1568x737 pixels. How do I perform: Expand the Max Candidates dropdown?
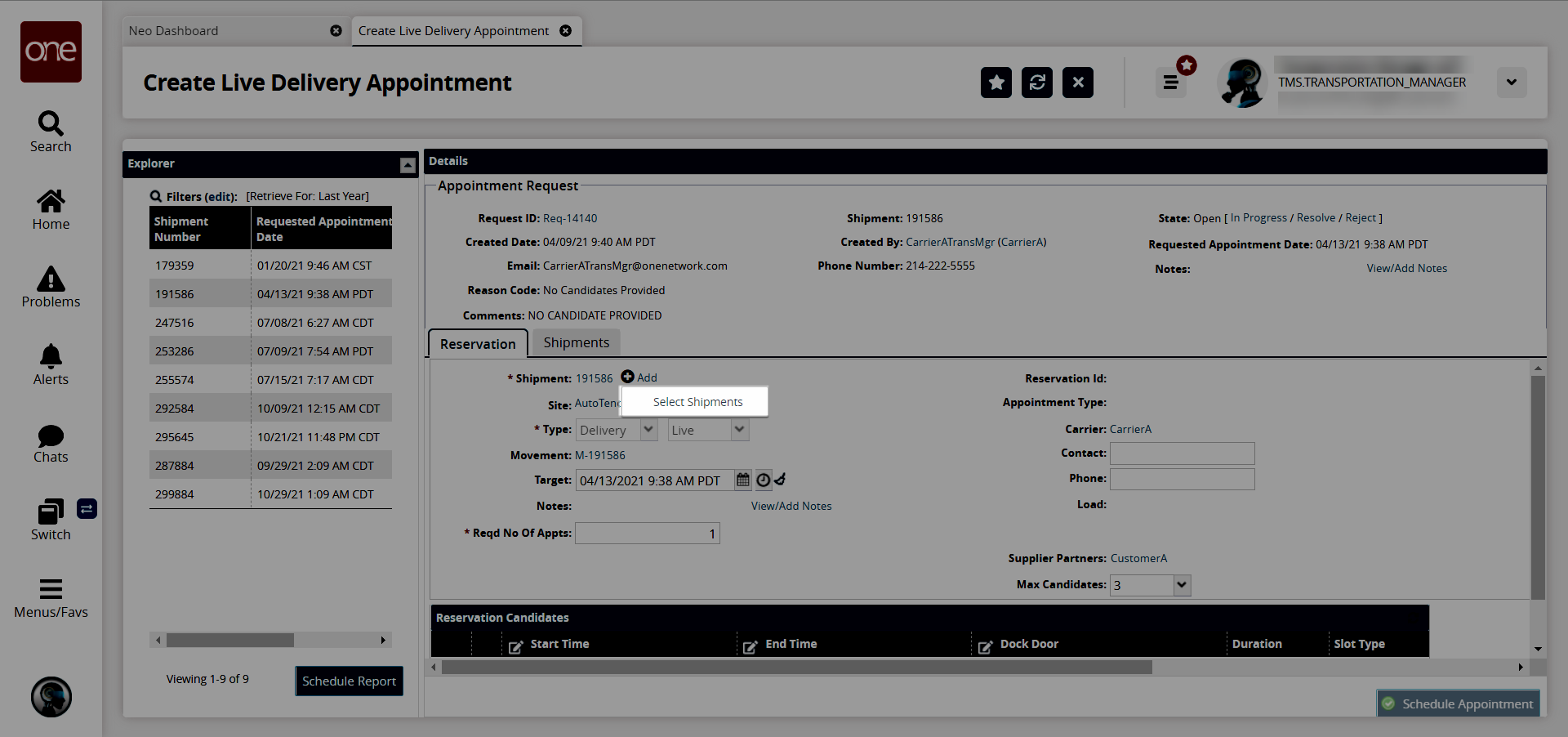tap(1181, 585)
